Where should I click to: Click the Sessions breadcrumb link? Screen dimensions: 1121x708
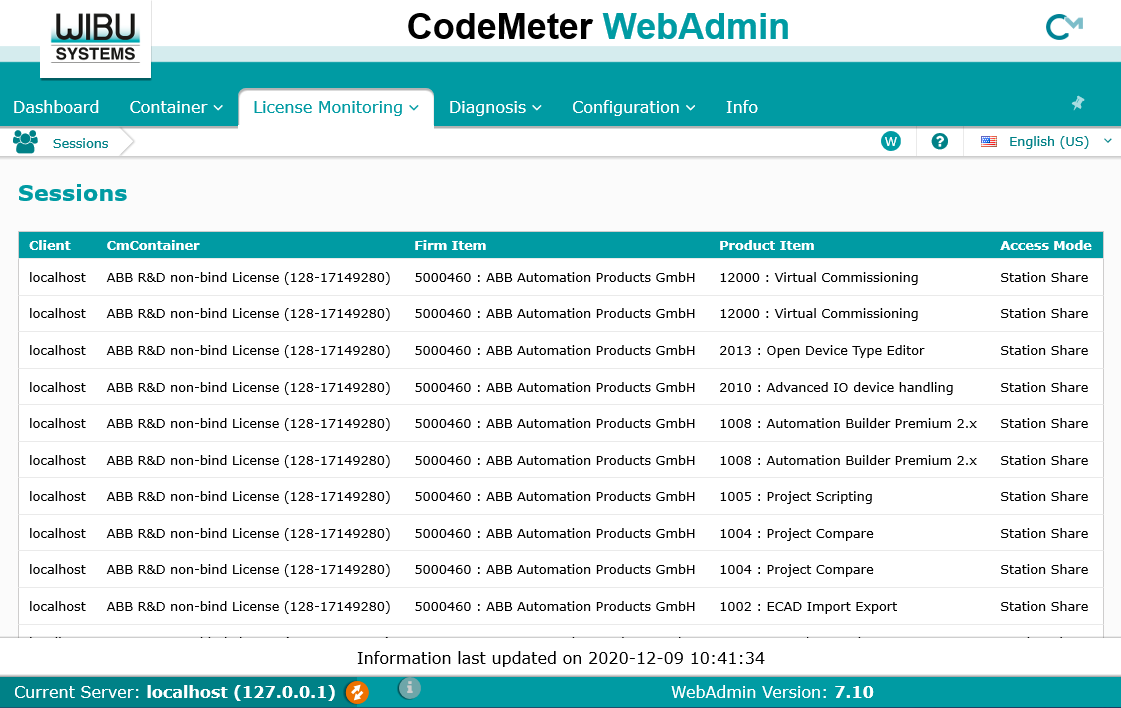pos(80,143)
